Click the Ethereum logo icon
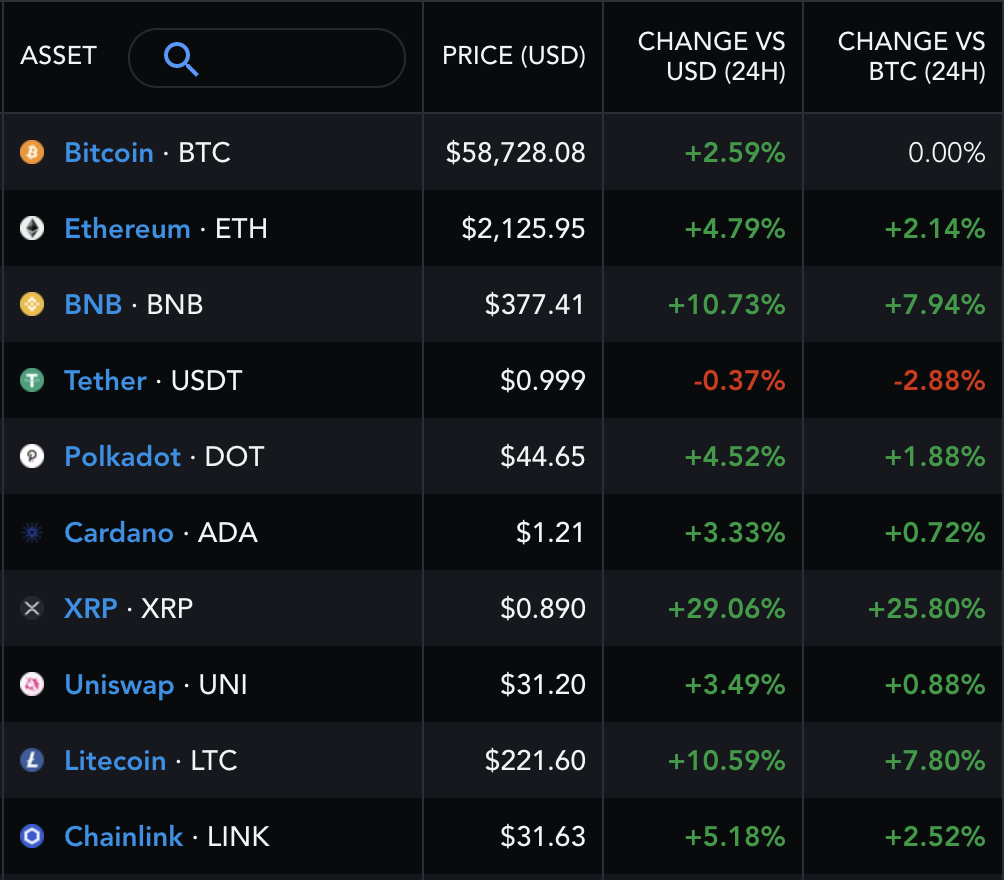 32,229
